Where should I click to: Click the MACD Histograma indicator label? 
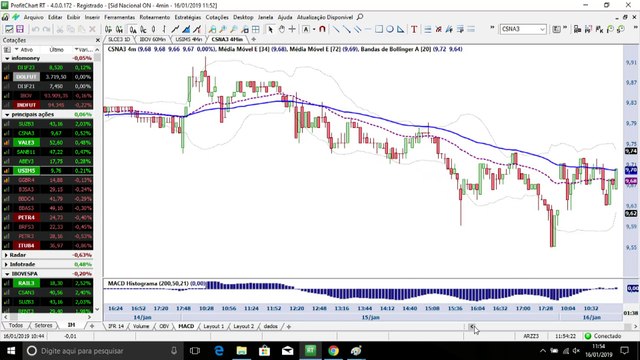(157, 283)
